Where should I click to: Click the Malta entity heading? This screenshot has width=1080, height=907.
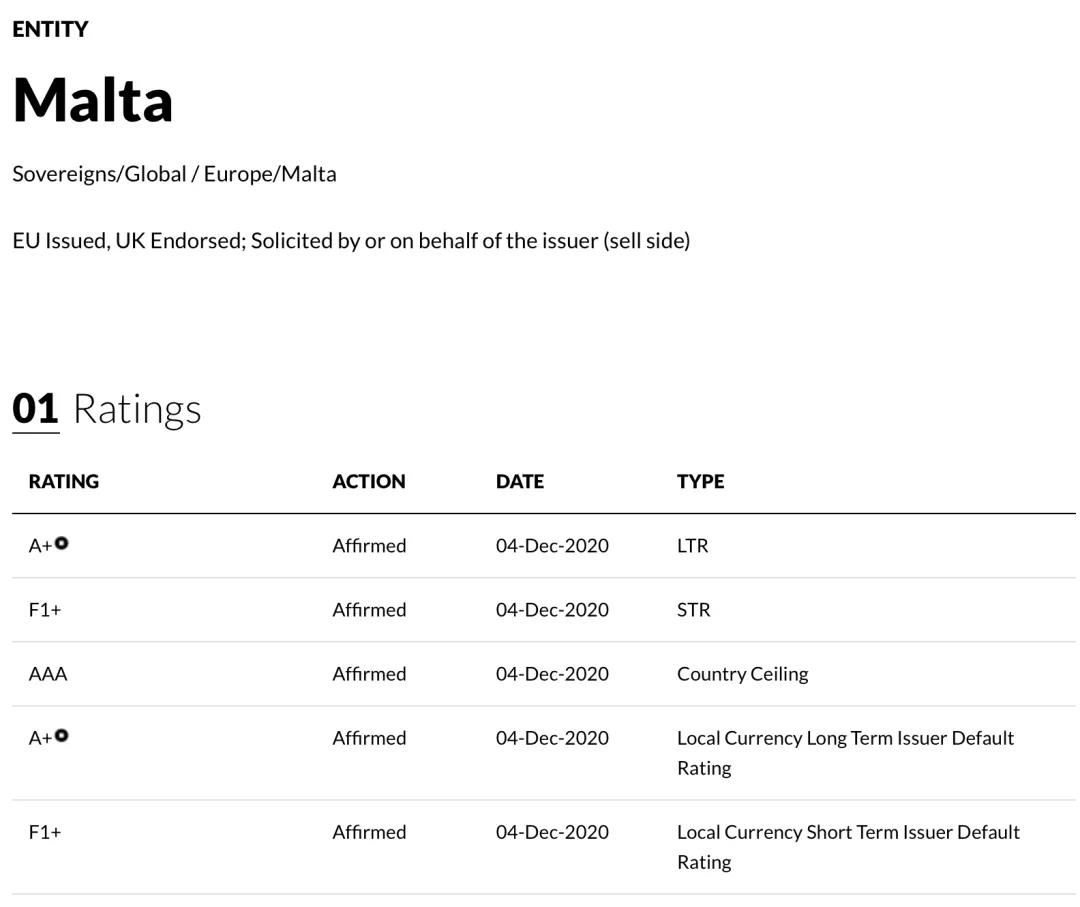click(x=93, y=100)
